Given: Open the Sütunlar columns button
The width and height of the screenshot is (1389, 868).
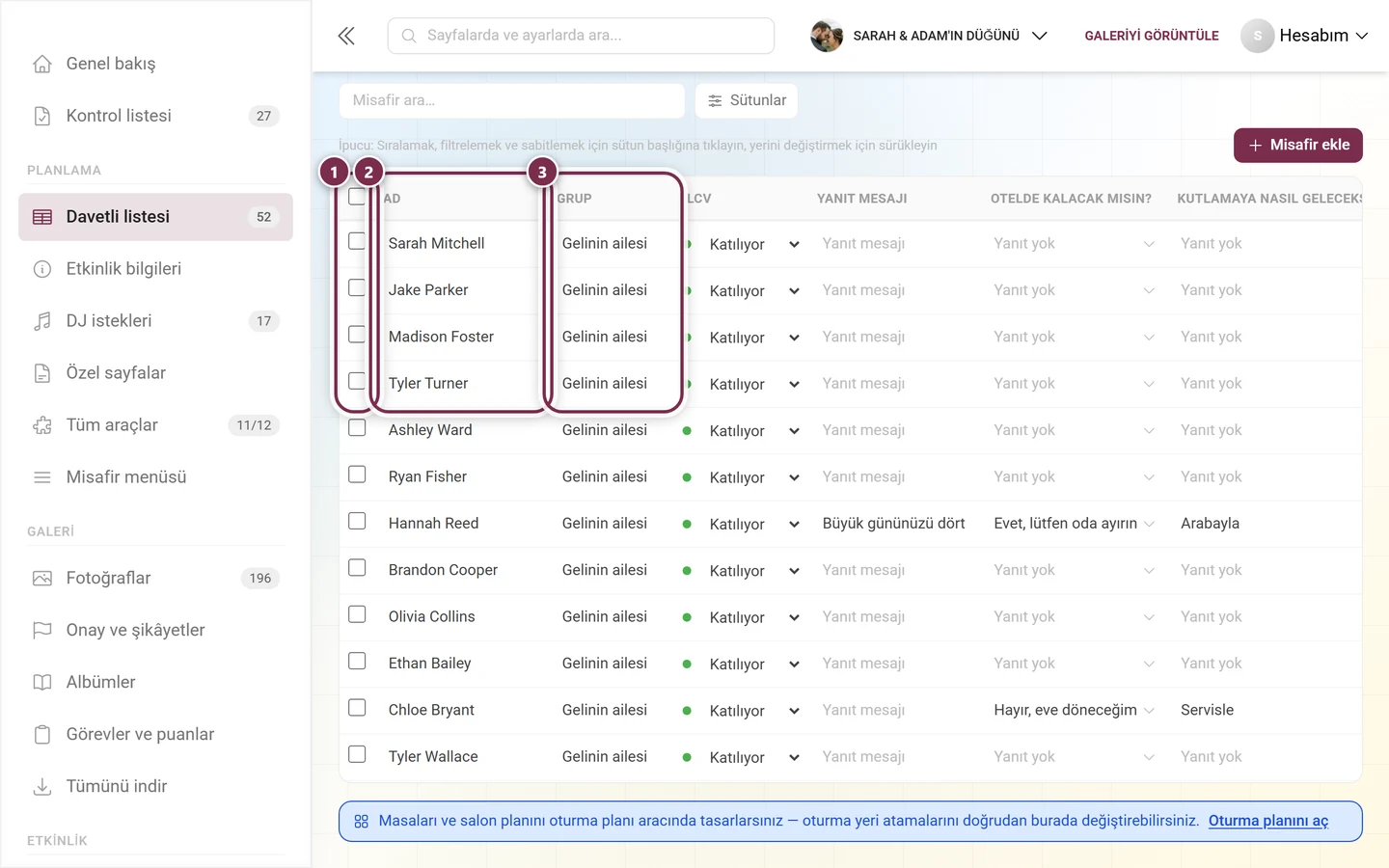Looking at the screenshot, I should coord(747,100).
